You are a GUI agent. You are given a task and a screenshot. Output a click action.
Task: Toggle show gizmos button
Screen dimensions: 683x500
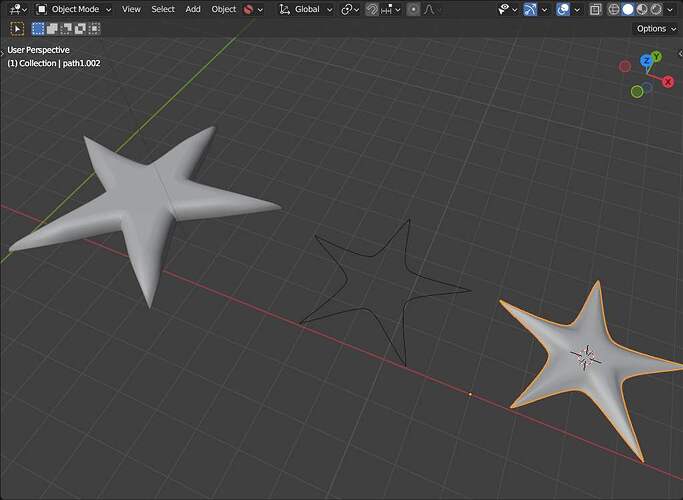tap(530, 9)
